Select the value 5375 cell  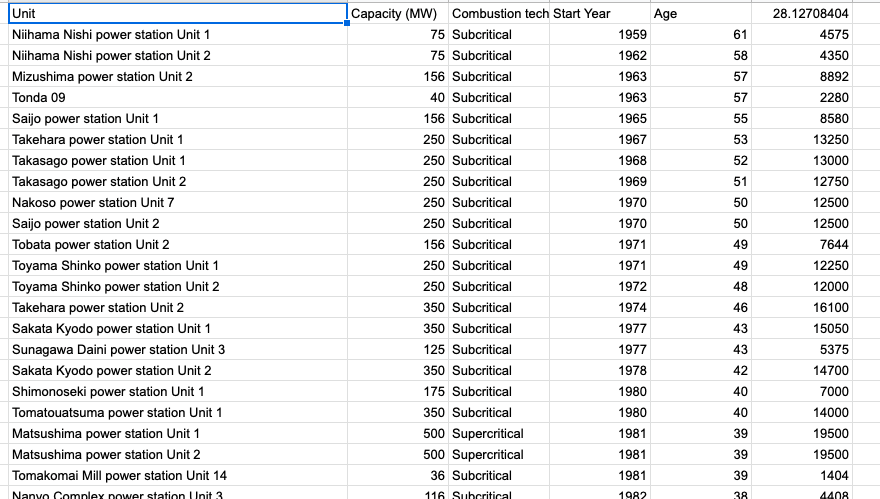pyautogui.click(x=802, y=350)
